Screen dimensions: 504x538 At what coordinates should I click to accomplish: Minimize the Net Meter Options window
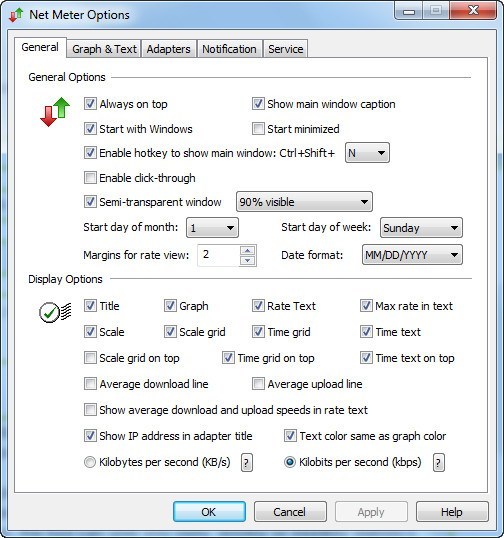point(408,11)
